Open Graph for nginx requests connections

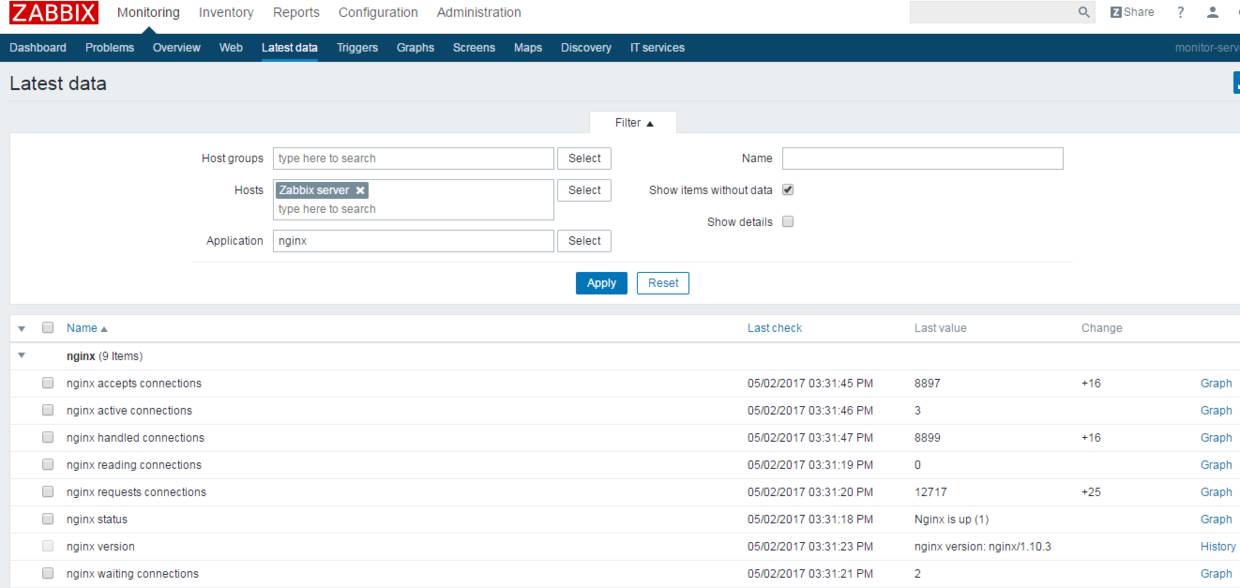(1216, 492)
